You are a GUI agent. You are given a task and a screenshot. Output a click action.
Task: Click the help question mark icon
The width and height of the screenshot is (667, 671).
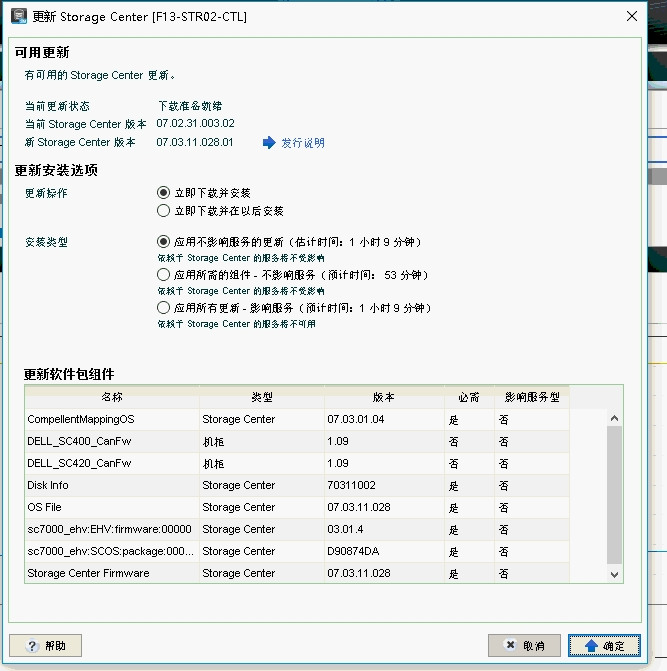point(32,646)
